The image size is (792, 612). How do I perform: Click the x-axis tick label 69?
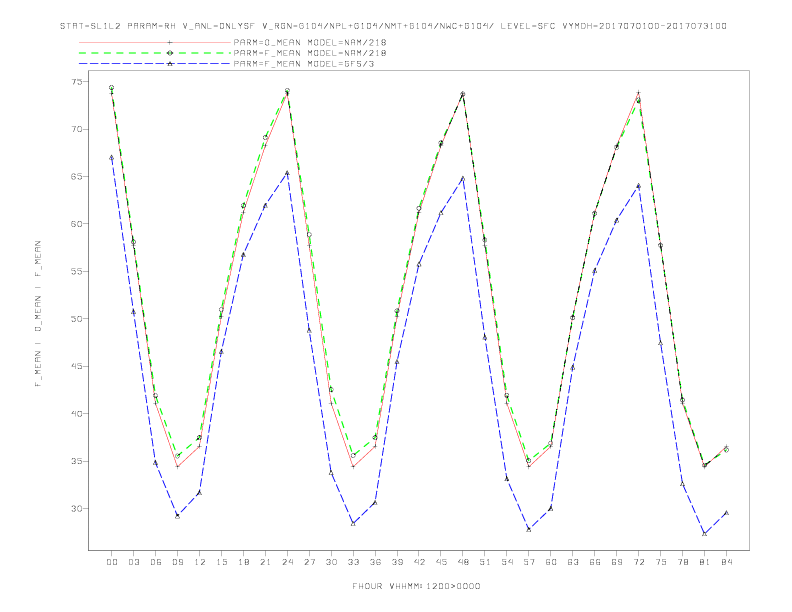click(617, 562)
